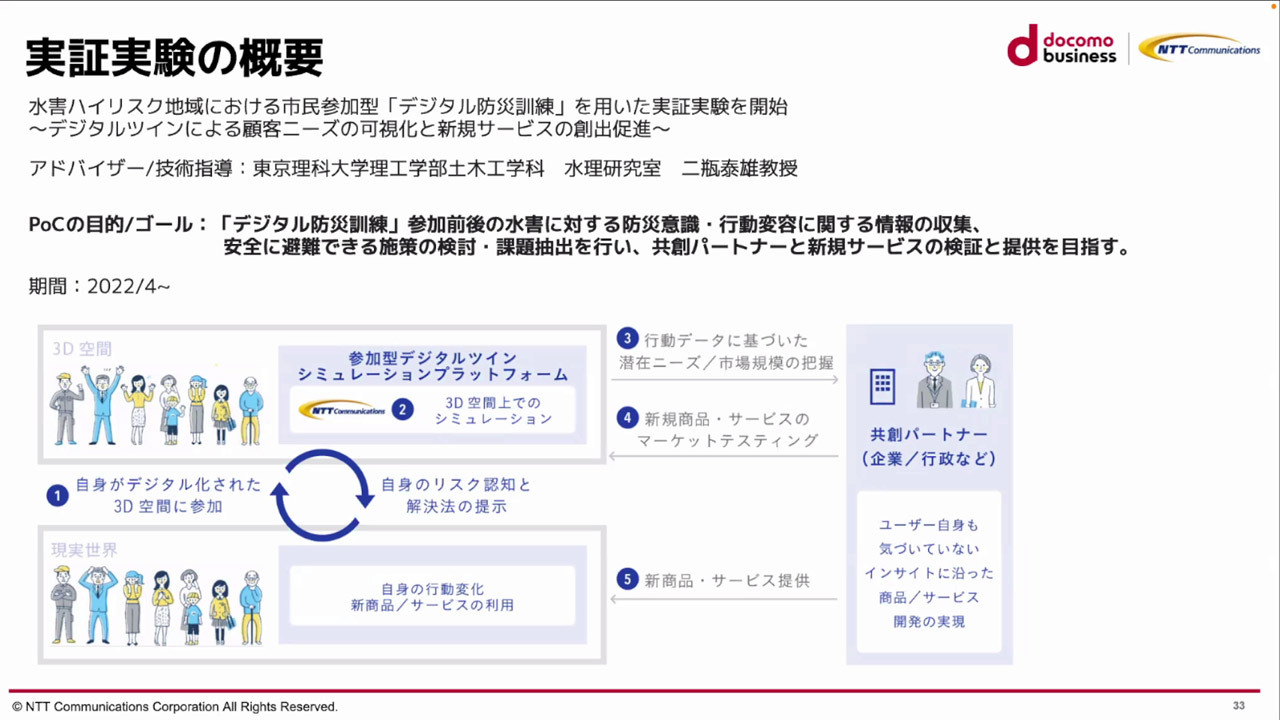1280x720 pixels.
Task: Click the 自身の行動変化 新商品／サービスの利用 box
Action: 432,597
